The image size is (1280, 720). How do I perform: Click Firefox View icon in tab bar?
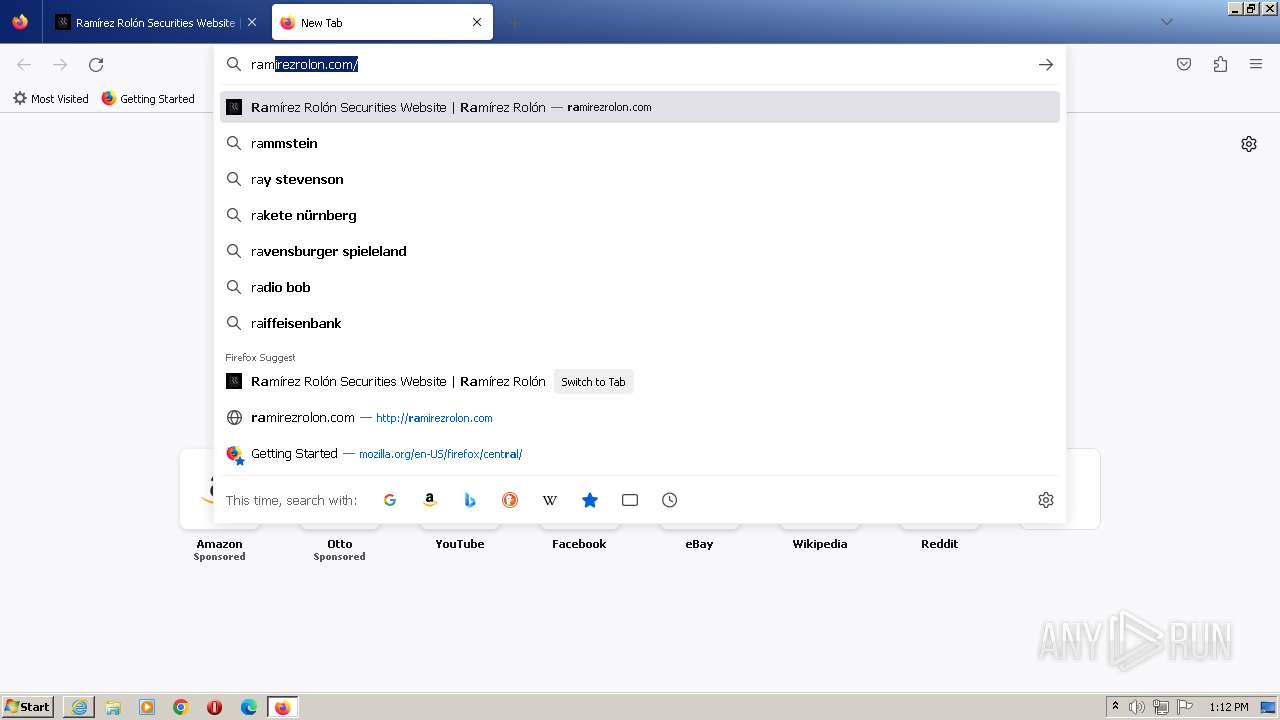[x=20, y=22]
